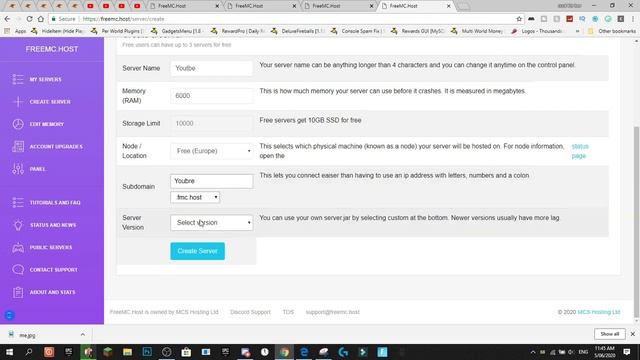
Task: Open Public Servers menu item
Action: coord(52,247)
